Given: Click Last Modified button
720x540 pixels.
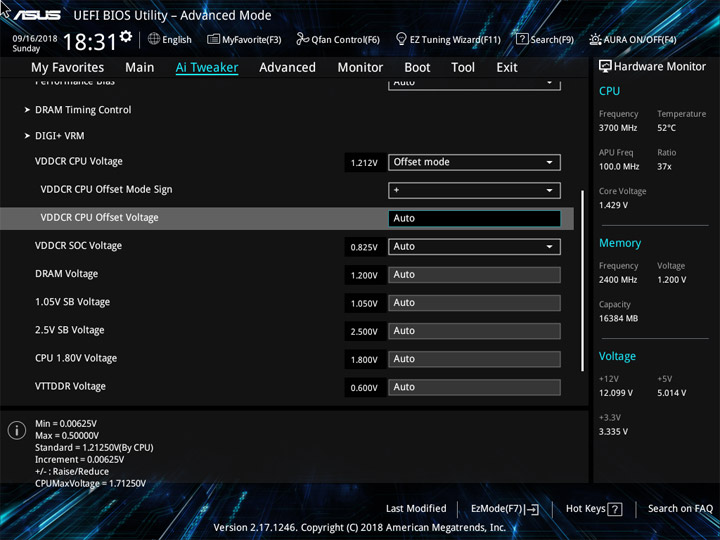Looking at the screenshot, I should click(416, 509).
